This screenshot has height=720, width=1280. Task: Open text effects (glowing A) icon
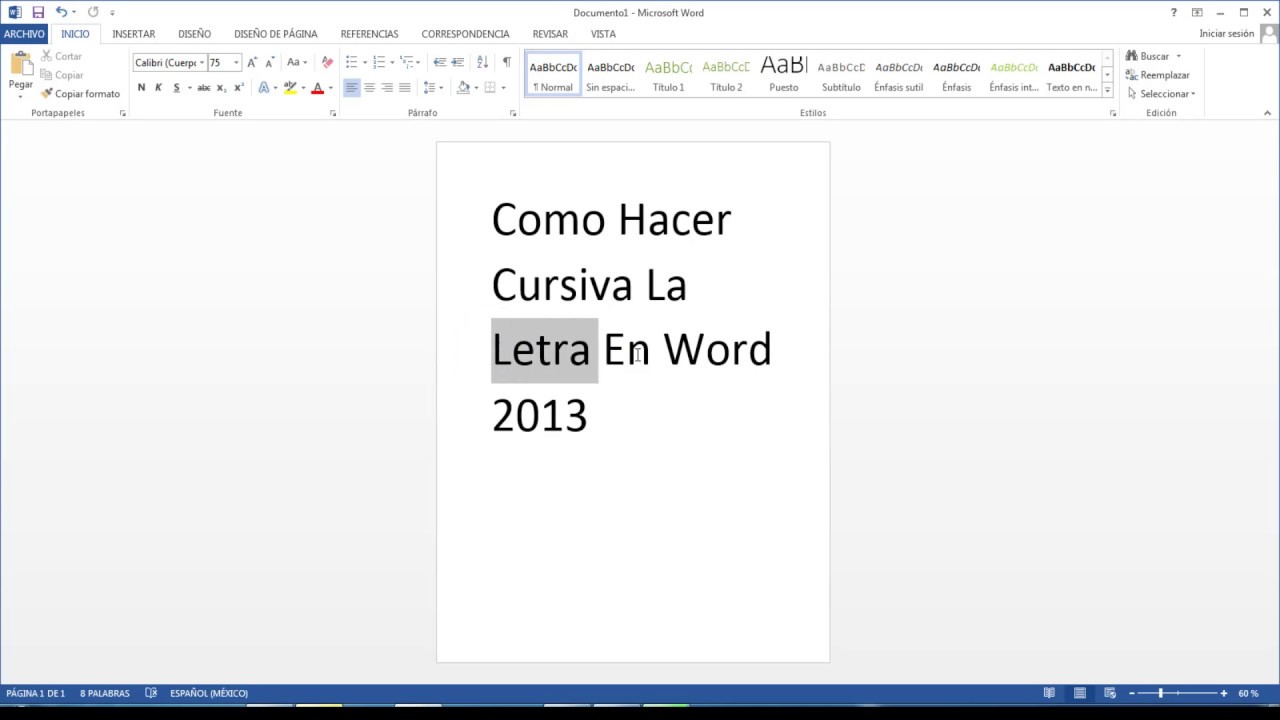264,88
